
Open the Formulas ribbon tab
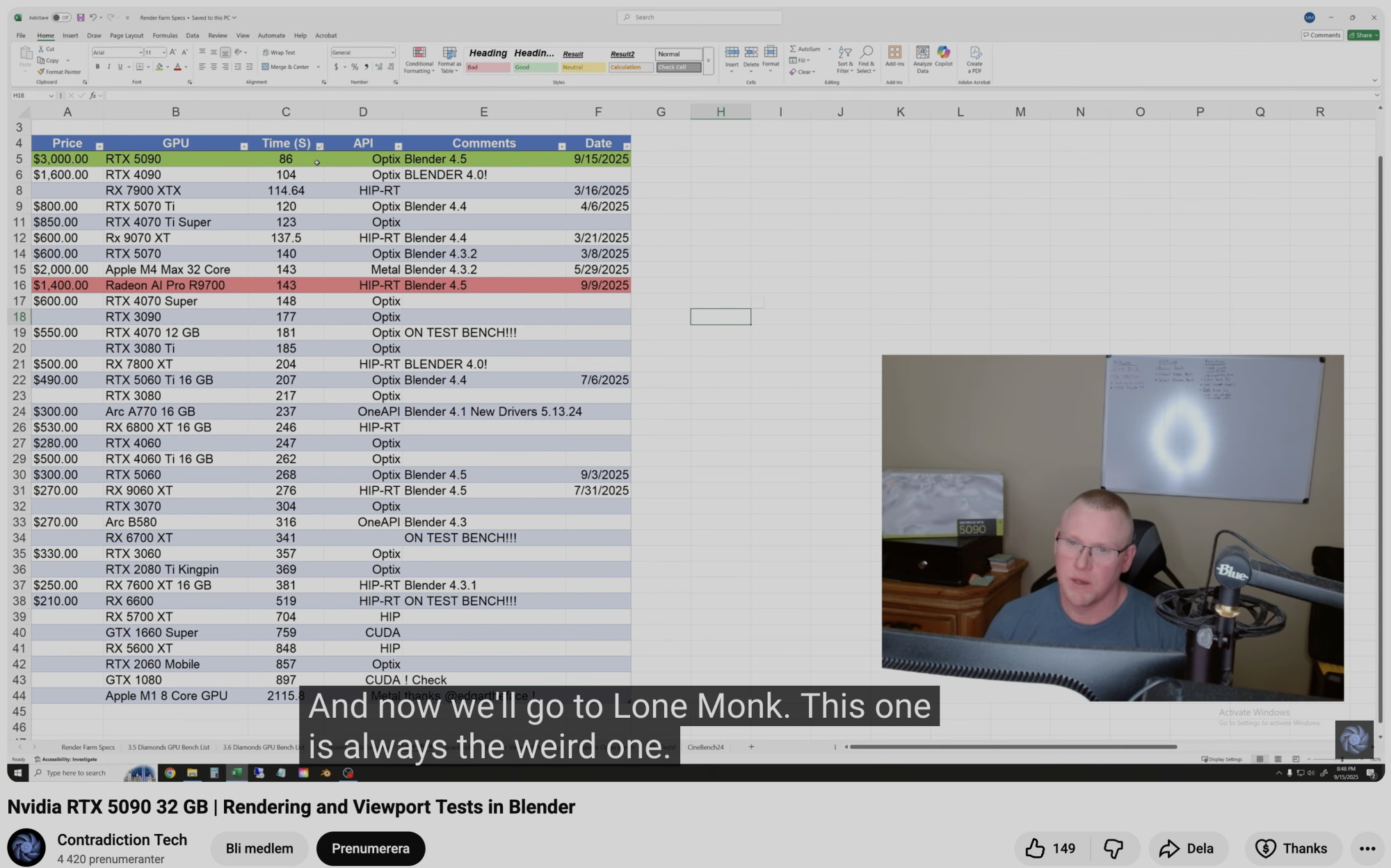165,35
